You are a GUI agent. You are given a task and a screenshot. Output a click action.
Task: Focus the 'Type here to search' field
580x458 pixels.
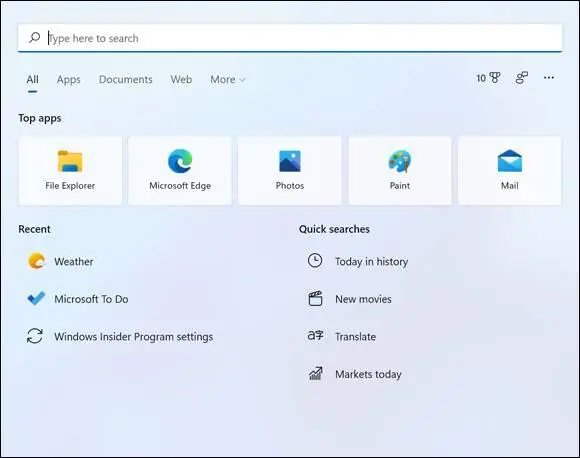tap(290, 38)
